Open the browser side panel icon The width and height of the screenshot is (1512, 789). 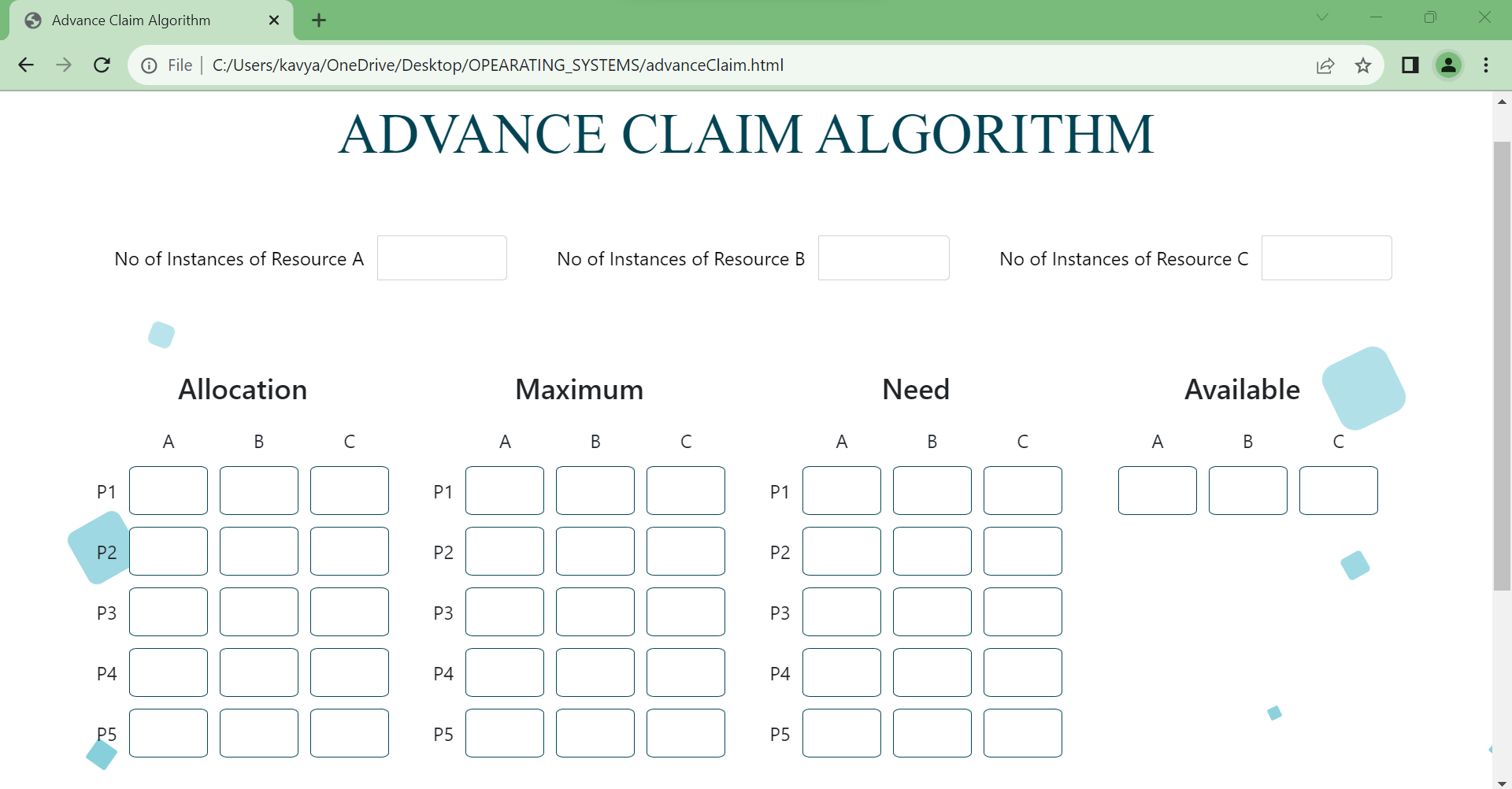1410,65
